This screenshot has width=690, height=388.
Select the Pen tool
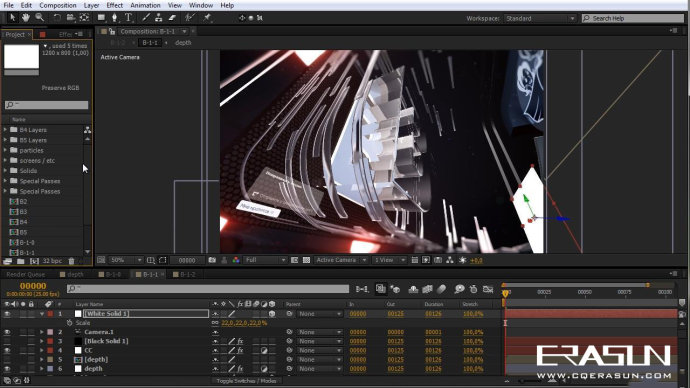(x=114, y=18)
